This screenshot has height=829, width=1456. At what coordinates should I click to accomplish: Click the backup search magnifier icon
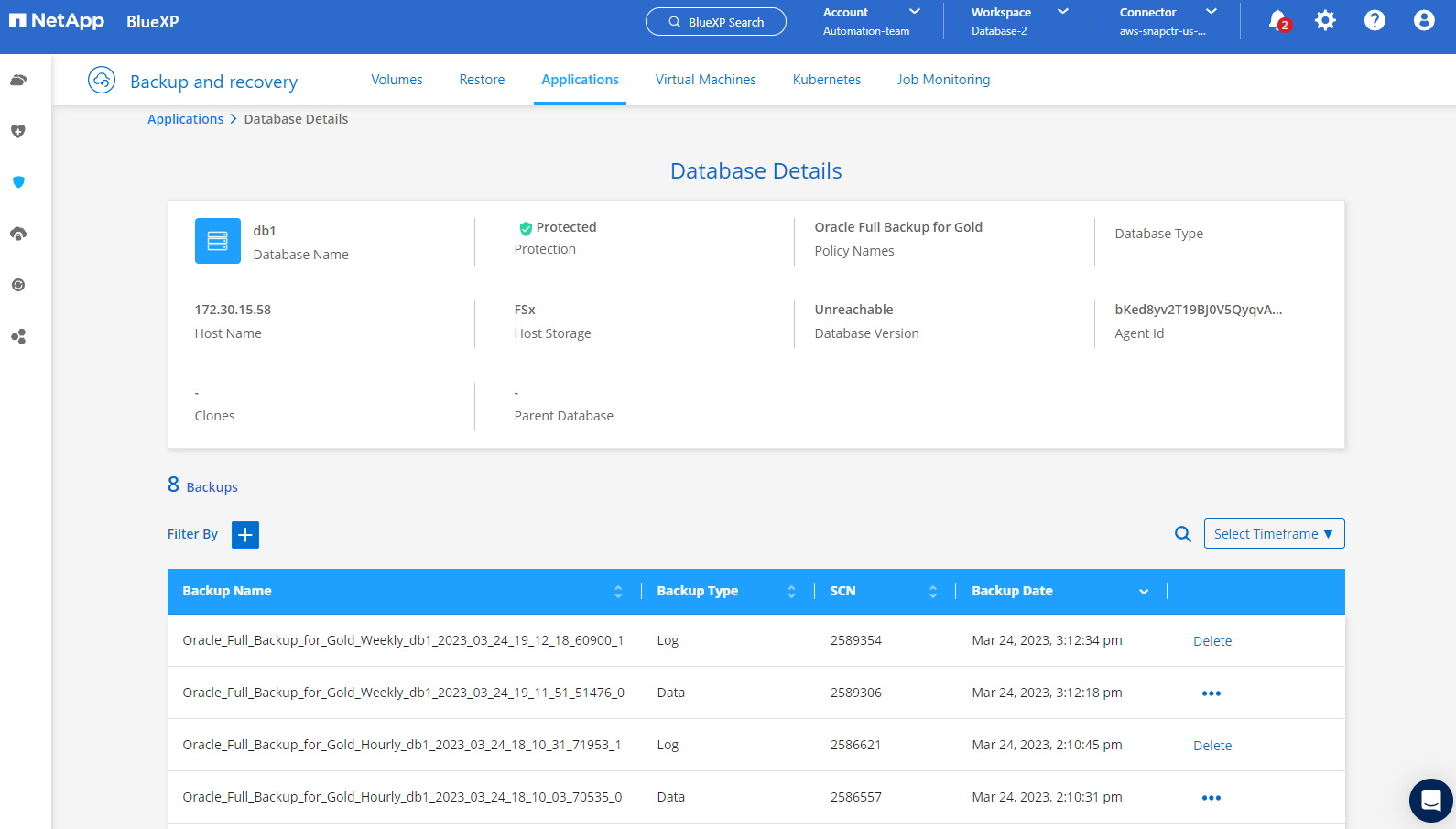coord(1183,534)
